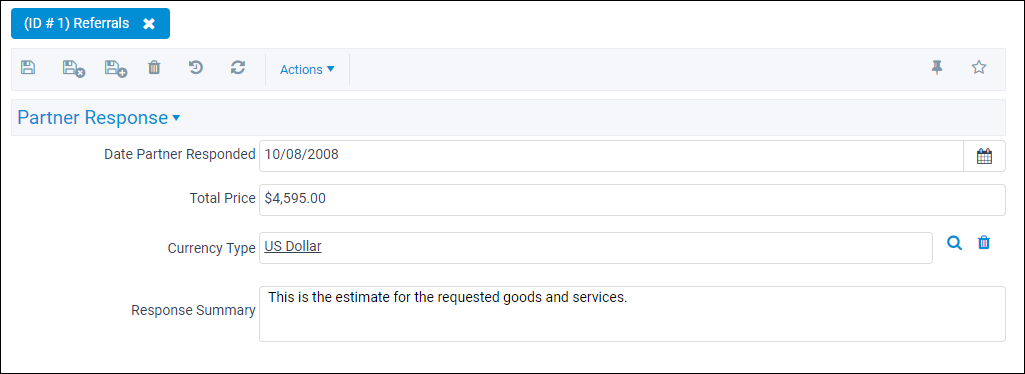Open the calendar date picker
Image resolution: width=1025 pixels, height=374 pixels.
pyautogui.click(x=984, y=156)
